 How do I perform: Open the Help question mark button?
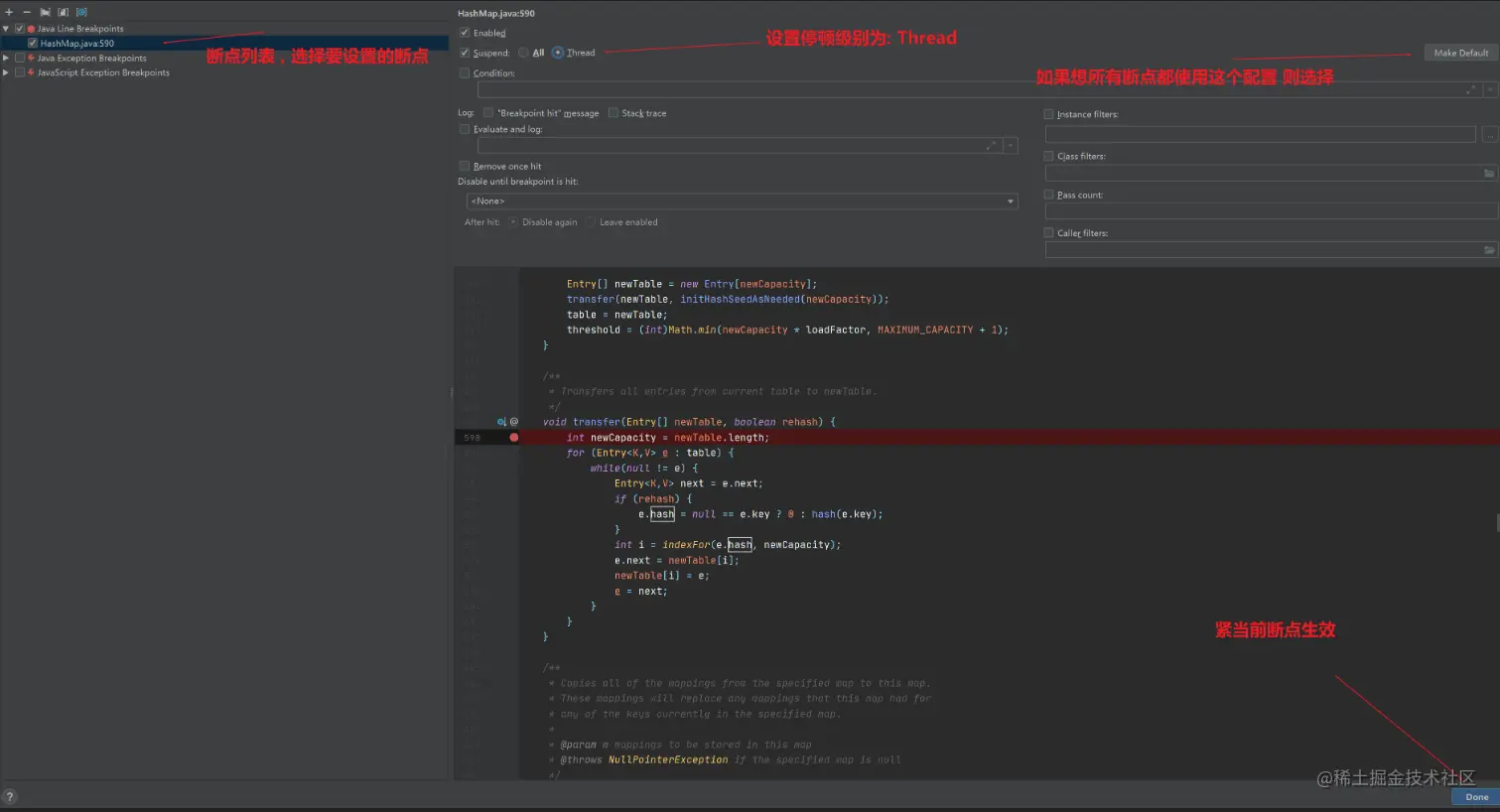coord(10,796)
